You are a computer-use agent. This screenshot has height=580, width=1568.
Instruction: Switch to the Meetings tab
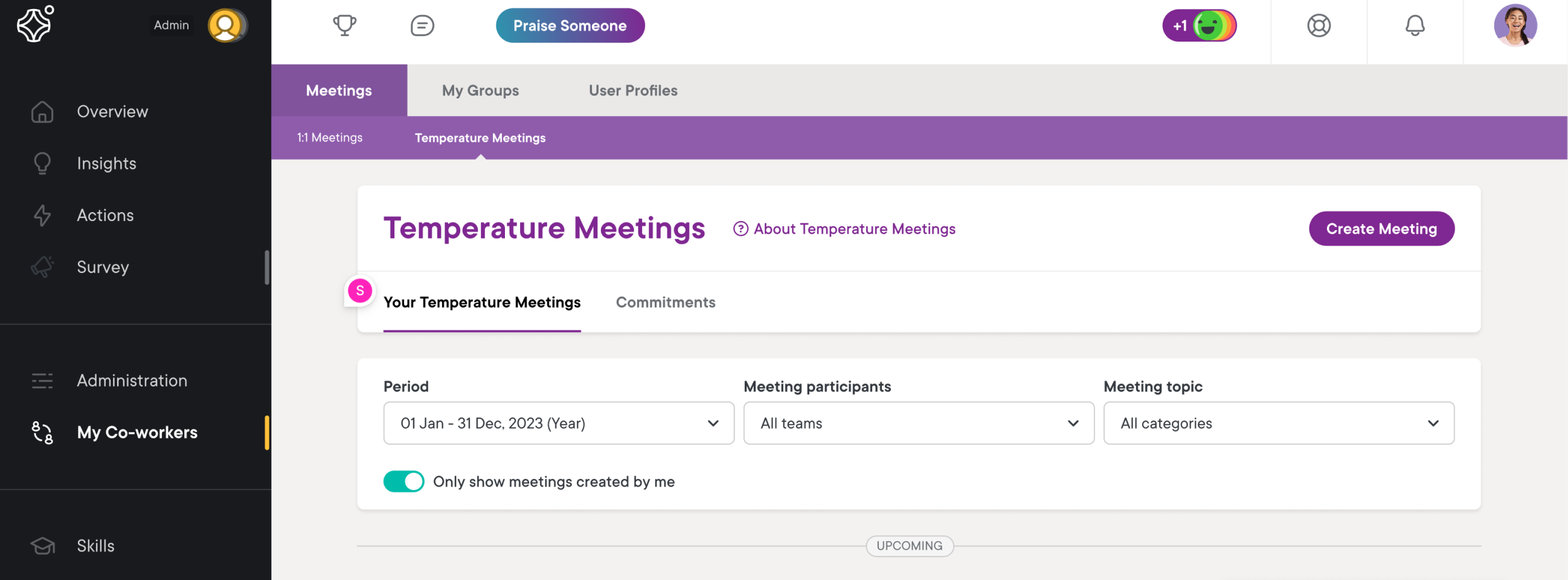(x=338, y=91)
